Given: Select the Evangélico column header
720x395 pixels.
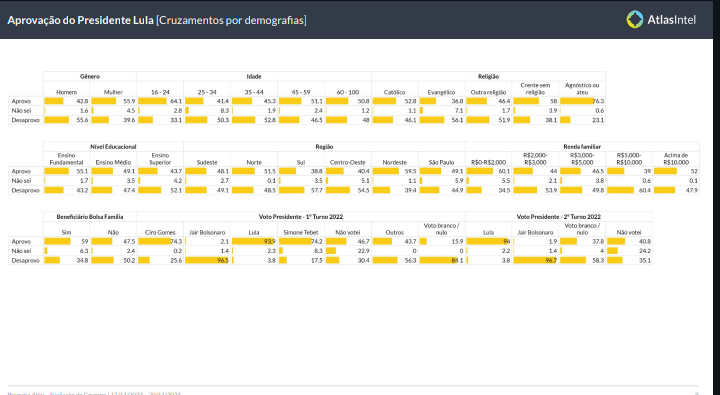Looking at the screenshot, I should 441,92.
